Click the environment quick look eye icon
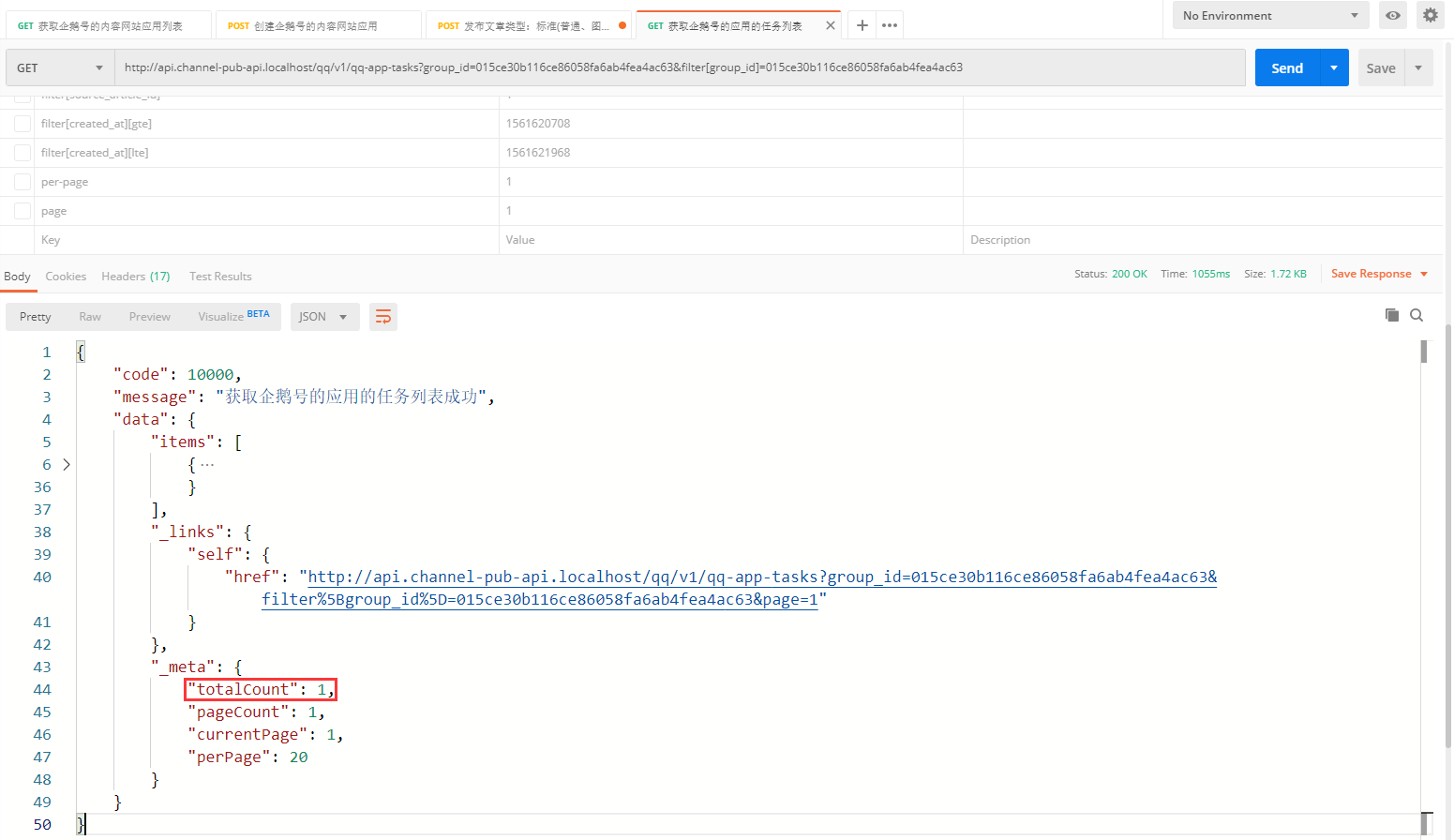The width and height of the screenshot is (1454, 840). (x=1393, y=15)
